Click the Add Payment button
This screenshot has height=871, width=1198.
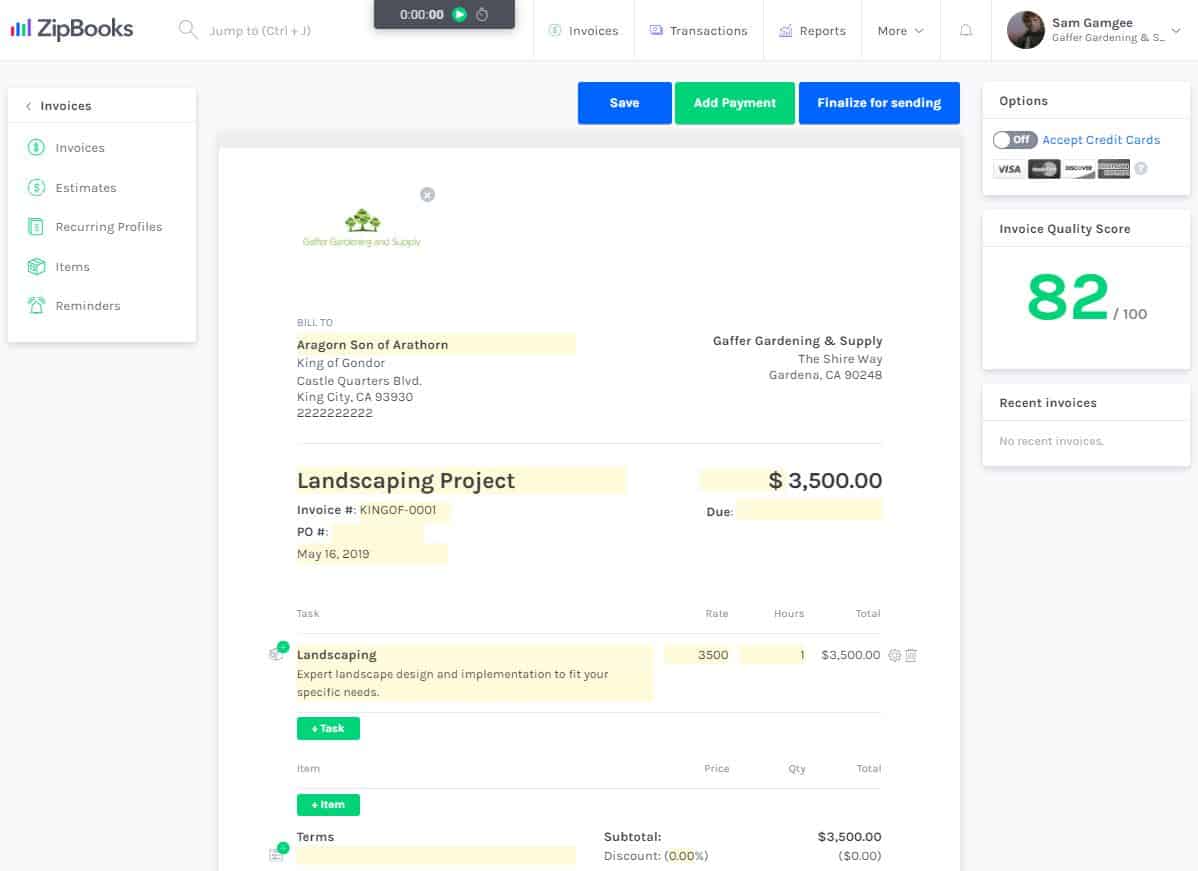(x=734, y=103)
